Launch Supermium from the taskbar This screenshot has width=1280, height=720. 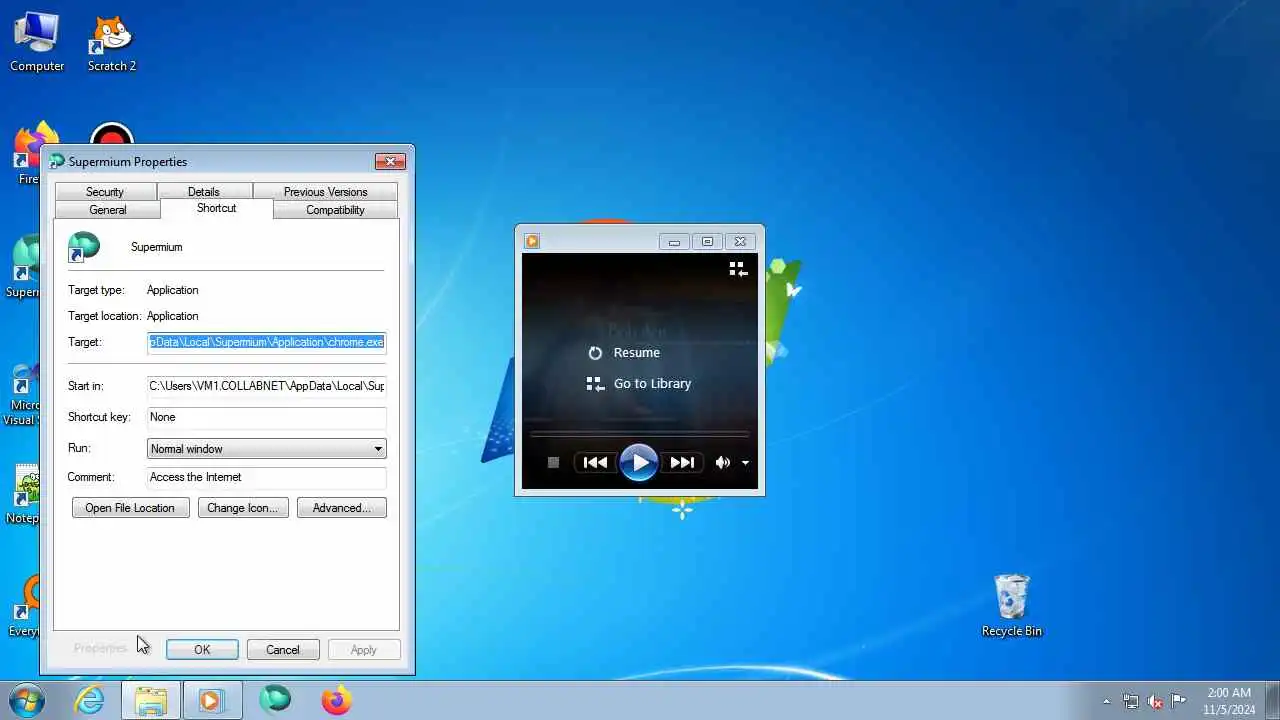275,700
